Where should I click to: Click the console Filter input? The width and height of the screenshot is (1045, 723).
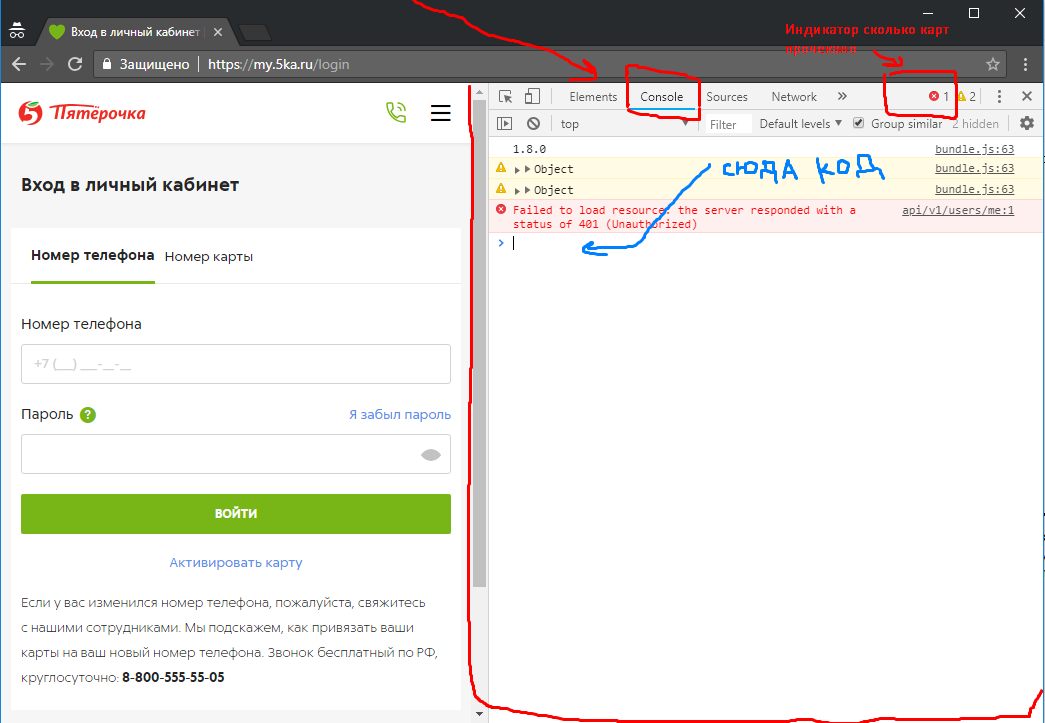tap(728, 124)
